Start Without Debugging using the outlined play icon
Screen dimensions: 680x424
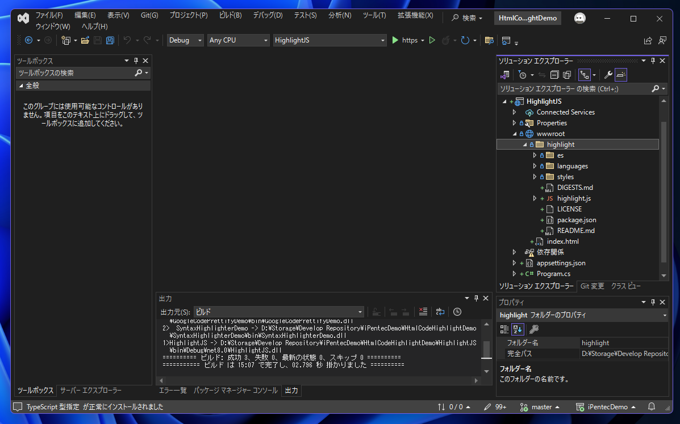432,40
